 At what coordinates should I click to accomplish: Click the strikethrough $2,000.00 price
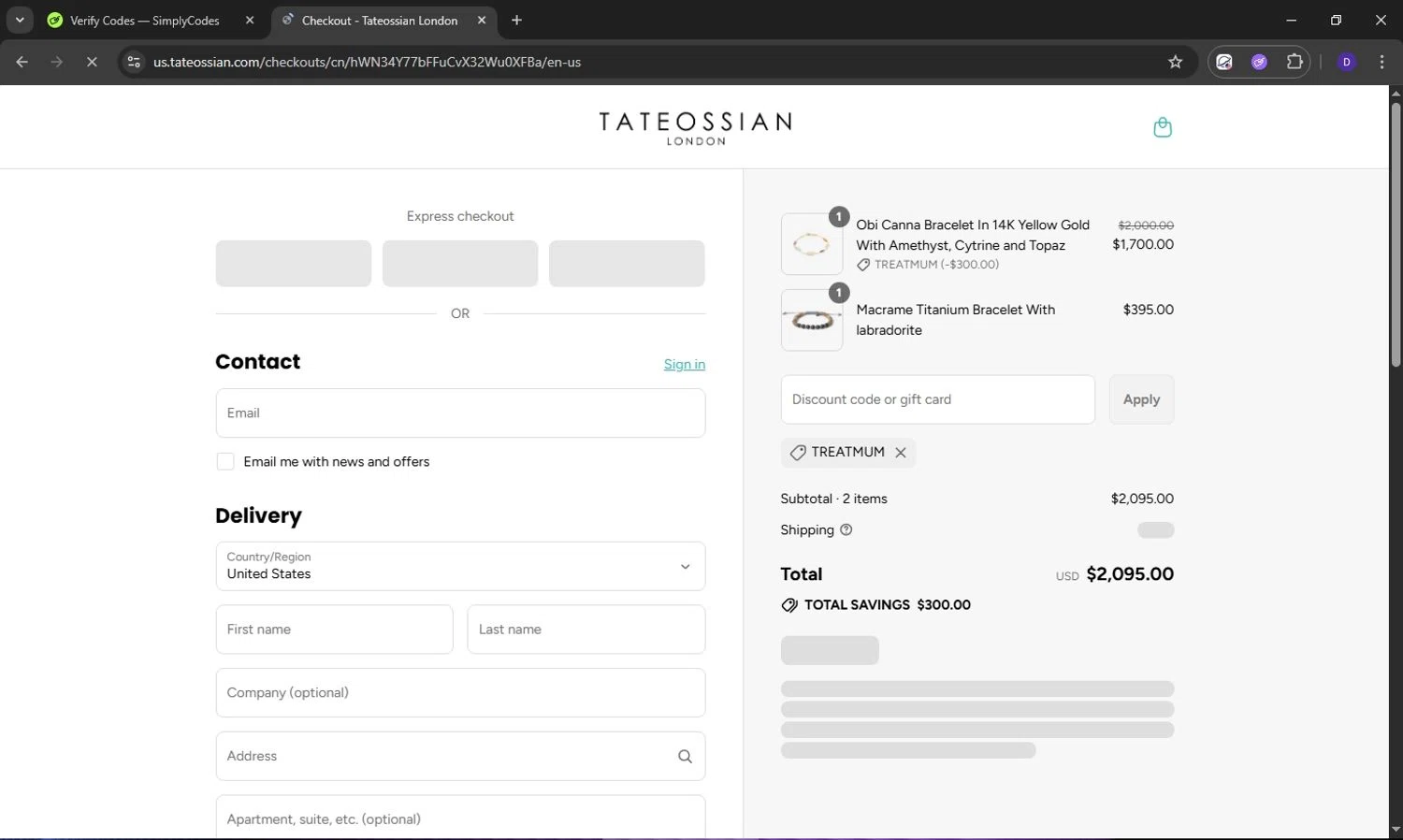pos(1146,225)
